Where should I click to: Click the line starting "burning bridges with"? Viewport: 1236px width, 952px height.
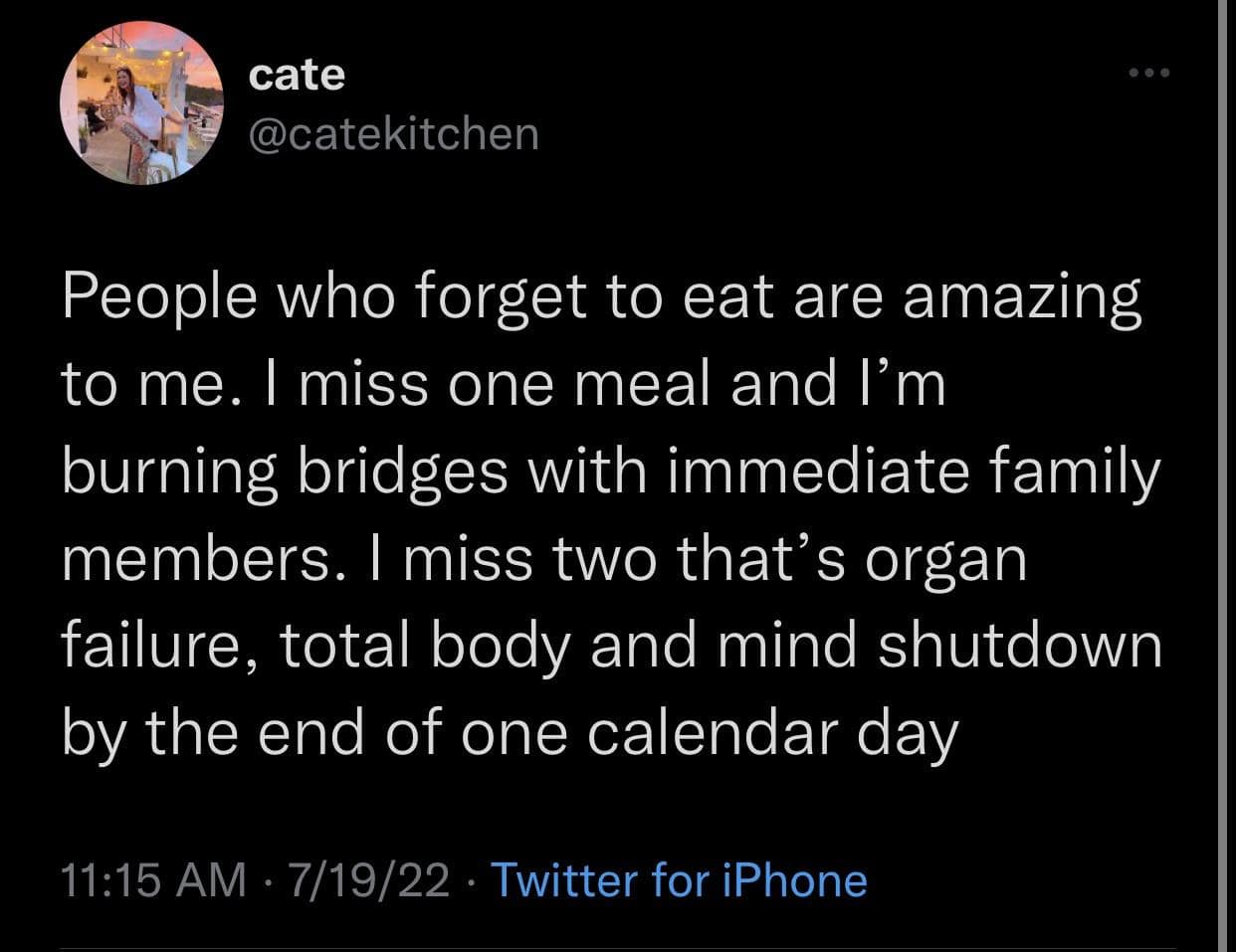[611, 472]
